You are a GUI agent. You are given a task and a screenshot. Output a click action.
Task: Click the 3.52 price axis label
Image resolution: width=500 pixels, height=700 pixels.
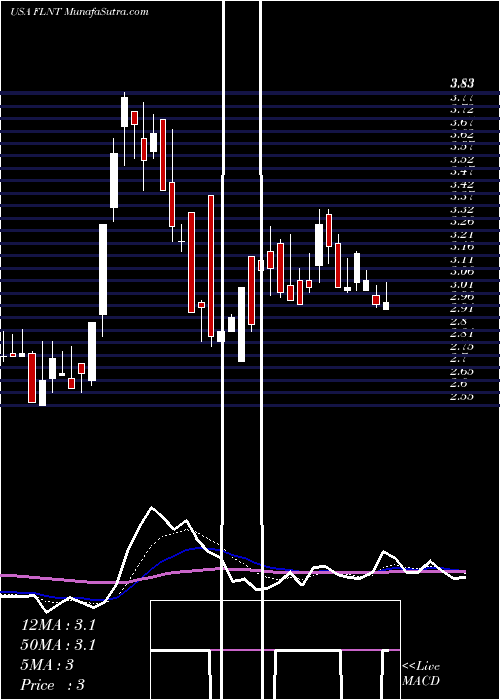point(462,159)
